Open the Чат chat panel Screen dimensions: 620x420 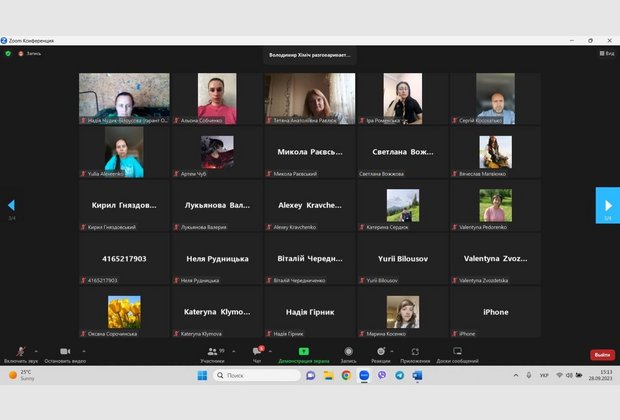(x=257, y=352)
